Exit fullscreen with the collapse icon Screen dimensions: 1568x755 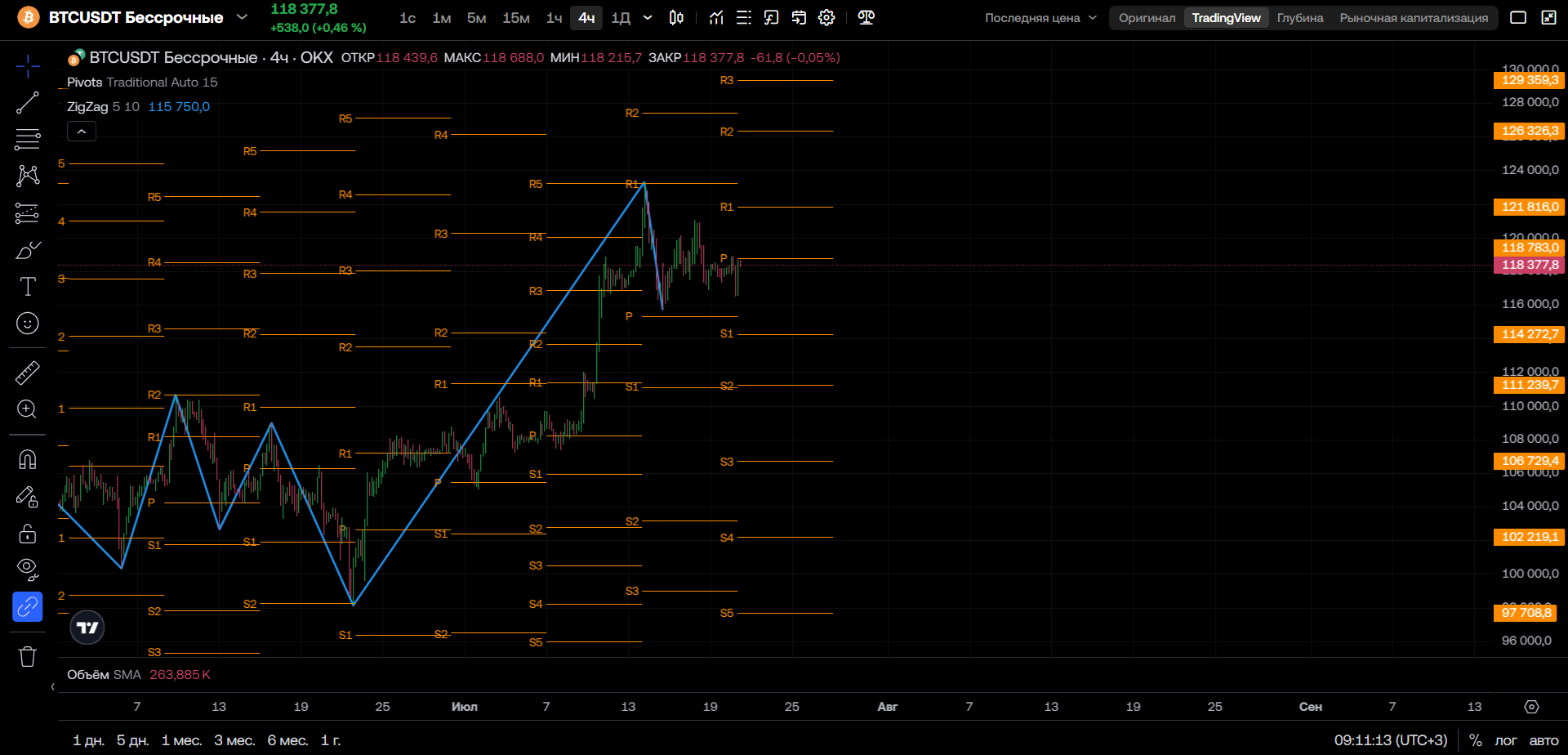point(1548,17)
